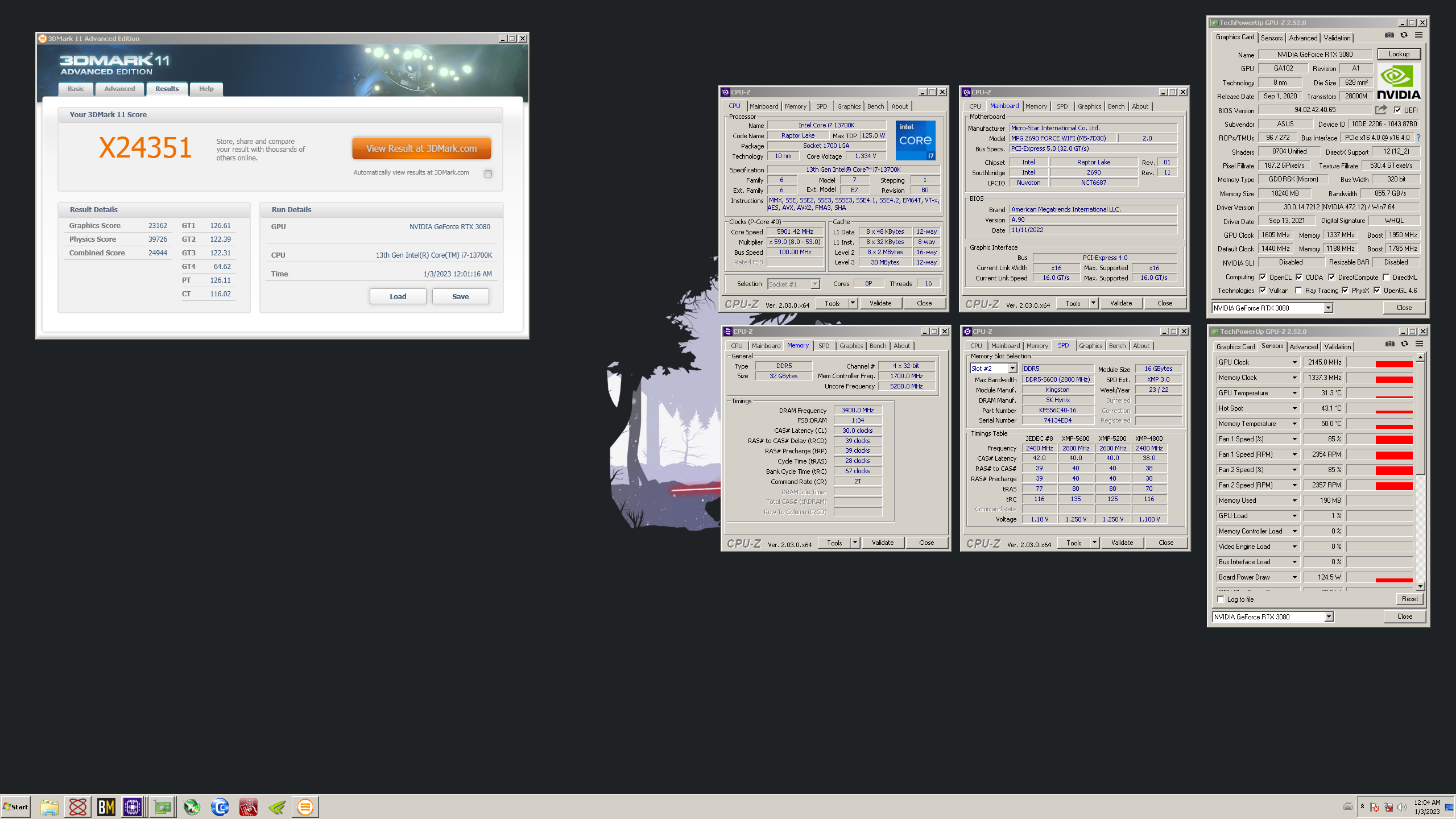Click Intel Core i7 logo in CPU-Z

915,140
